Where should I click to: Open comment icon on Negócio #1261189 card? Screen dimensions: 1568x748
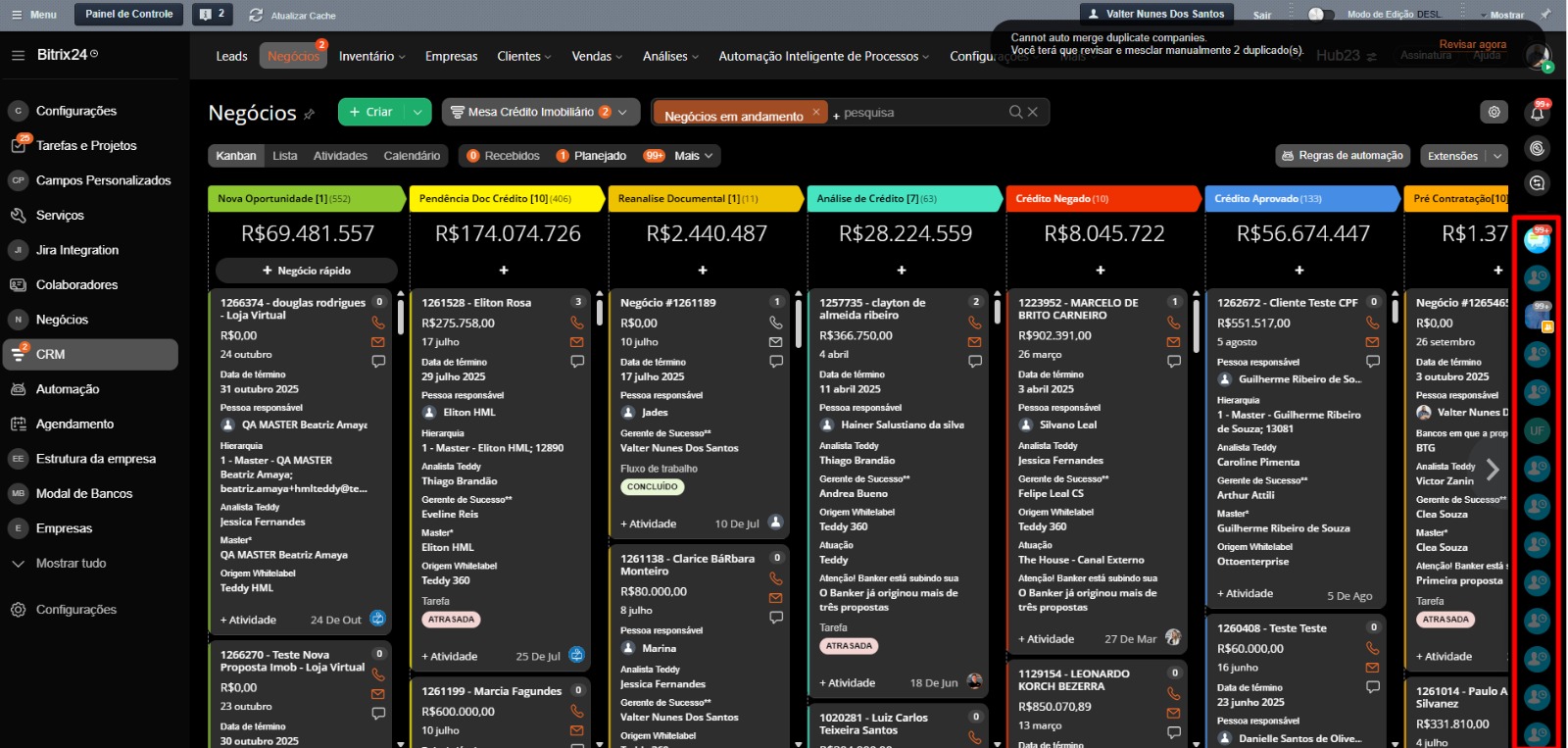tap(776, 362)
